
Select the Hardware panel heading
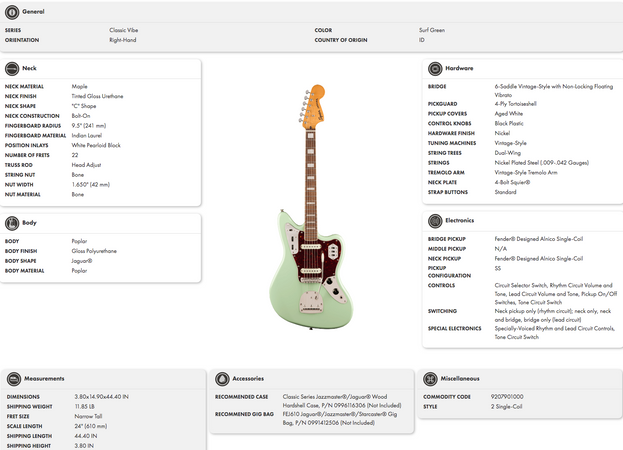pos(459,68)
